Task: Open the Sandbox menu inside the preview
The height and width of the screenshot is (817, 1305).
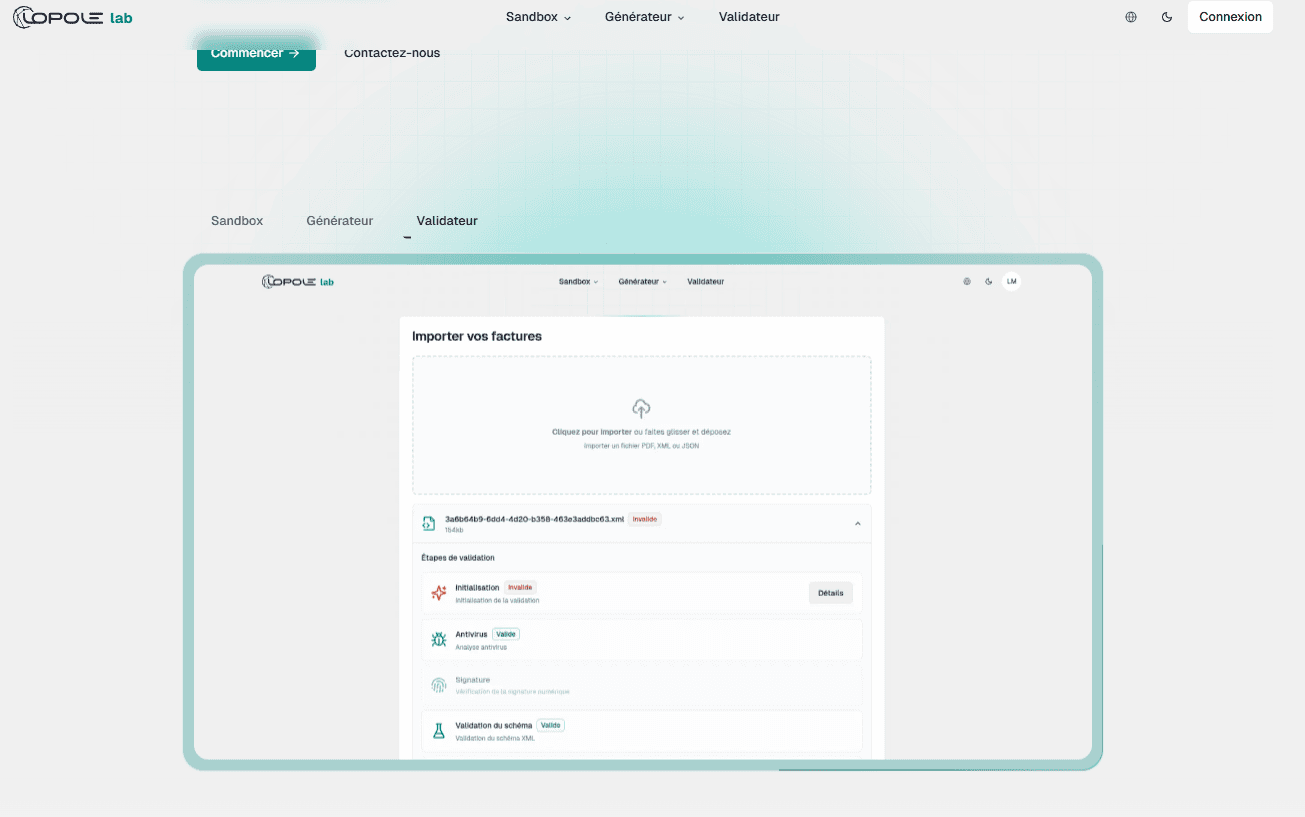Action: pyautogui.click(x=578, y=282)
